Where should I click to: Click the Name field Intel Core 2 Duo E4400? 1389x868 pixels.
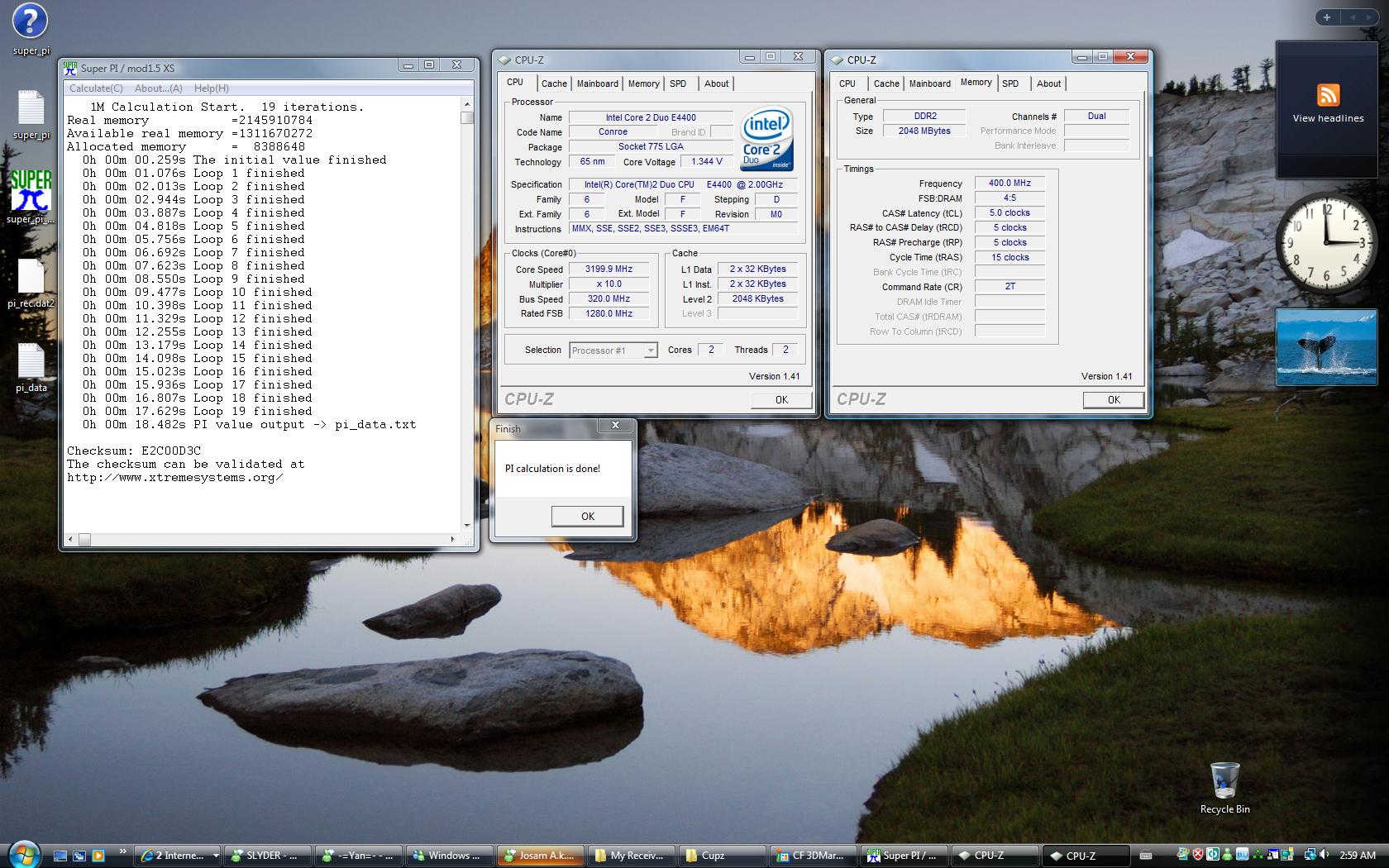[x=651, y=117]
